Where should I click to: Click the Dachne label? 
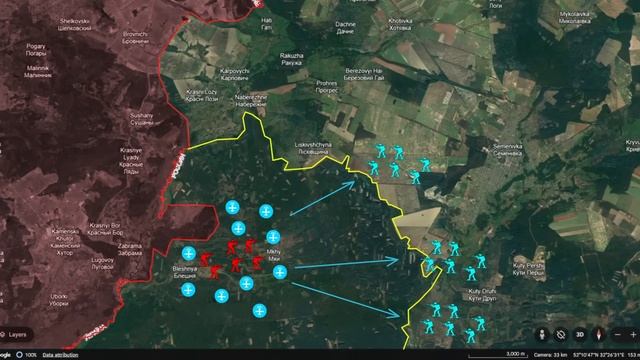click(x=345, y=28)
